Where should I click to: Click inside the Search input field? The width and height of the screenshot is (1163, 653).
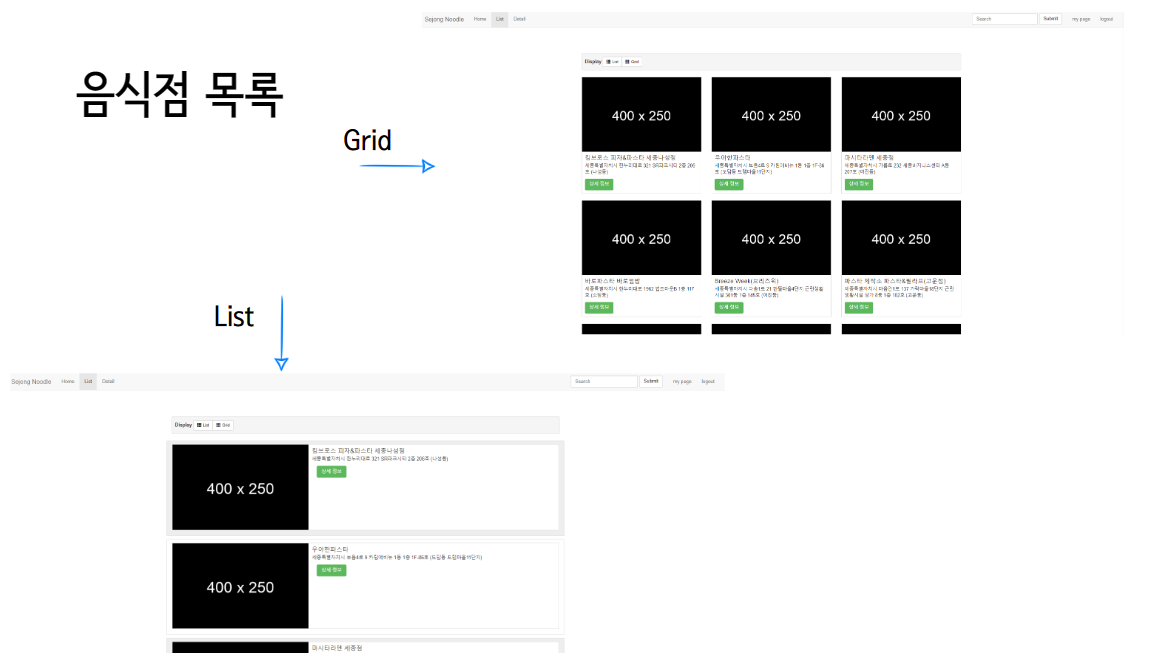point(1003,18)
